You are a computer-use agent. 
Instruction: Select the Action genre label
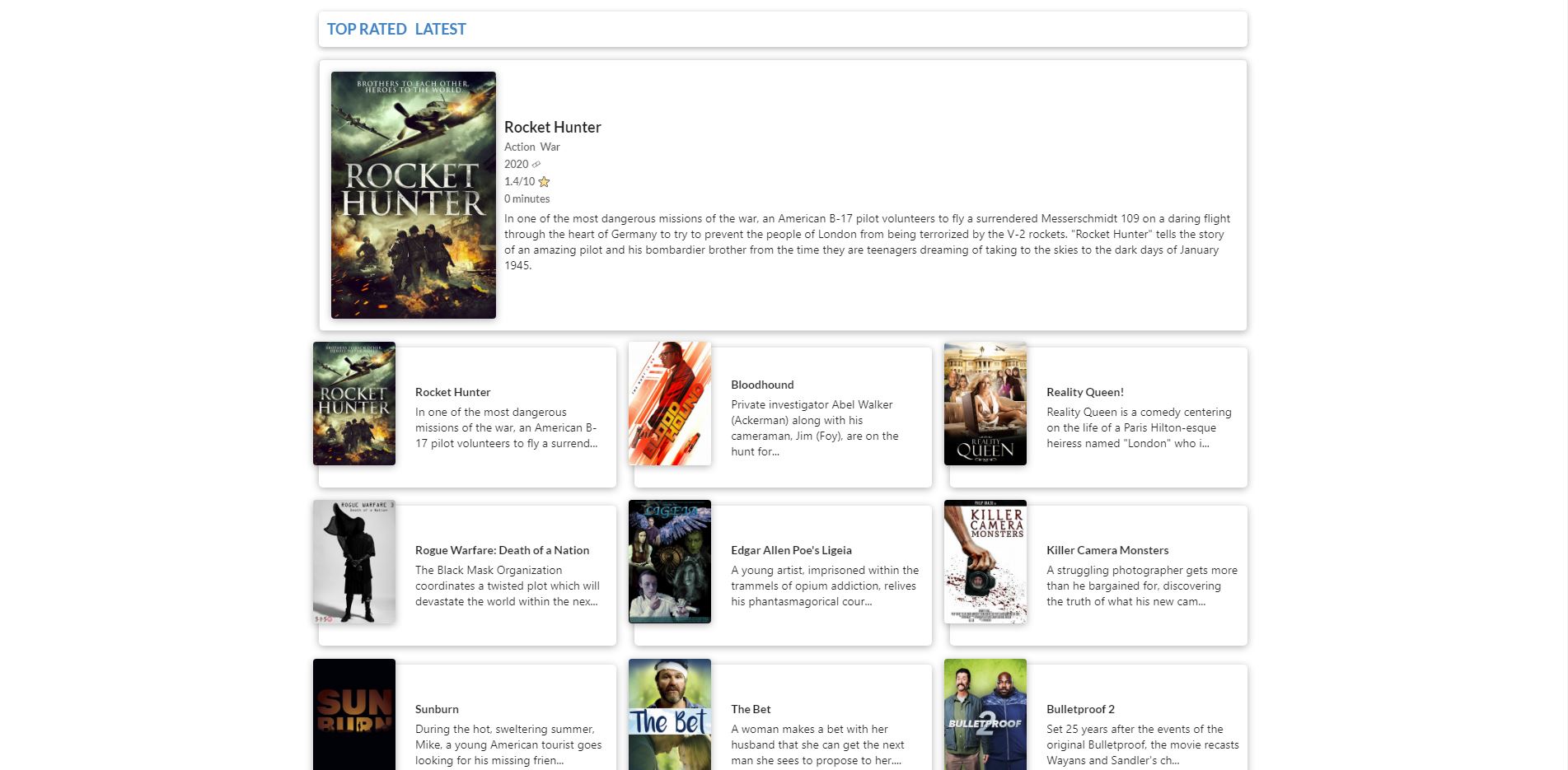[520, 147]
